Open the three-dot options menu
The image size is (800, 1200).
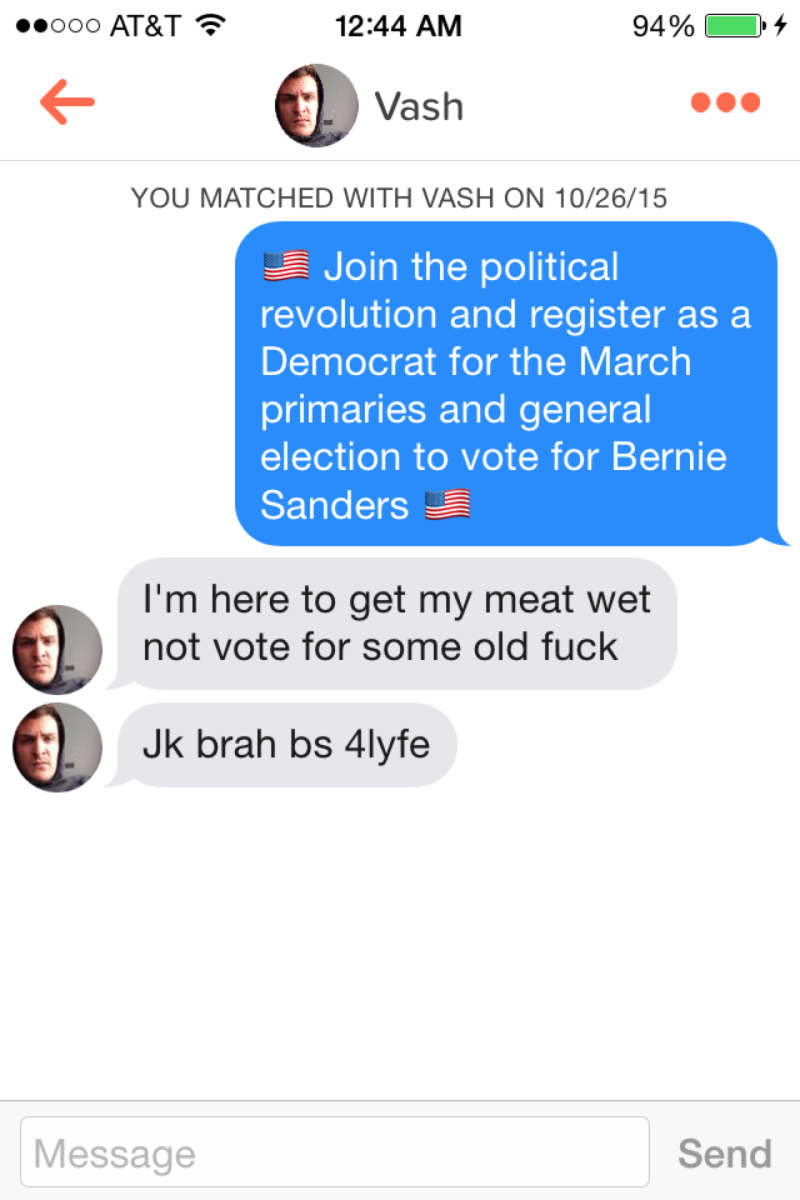point(726,103)
